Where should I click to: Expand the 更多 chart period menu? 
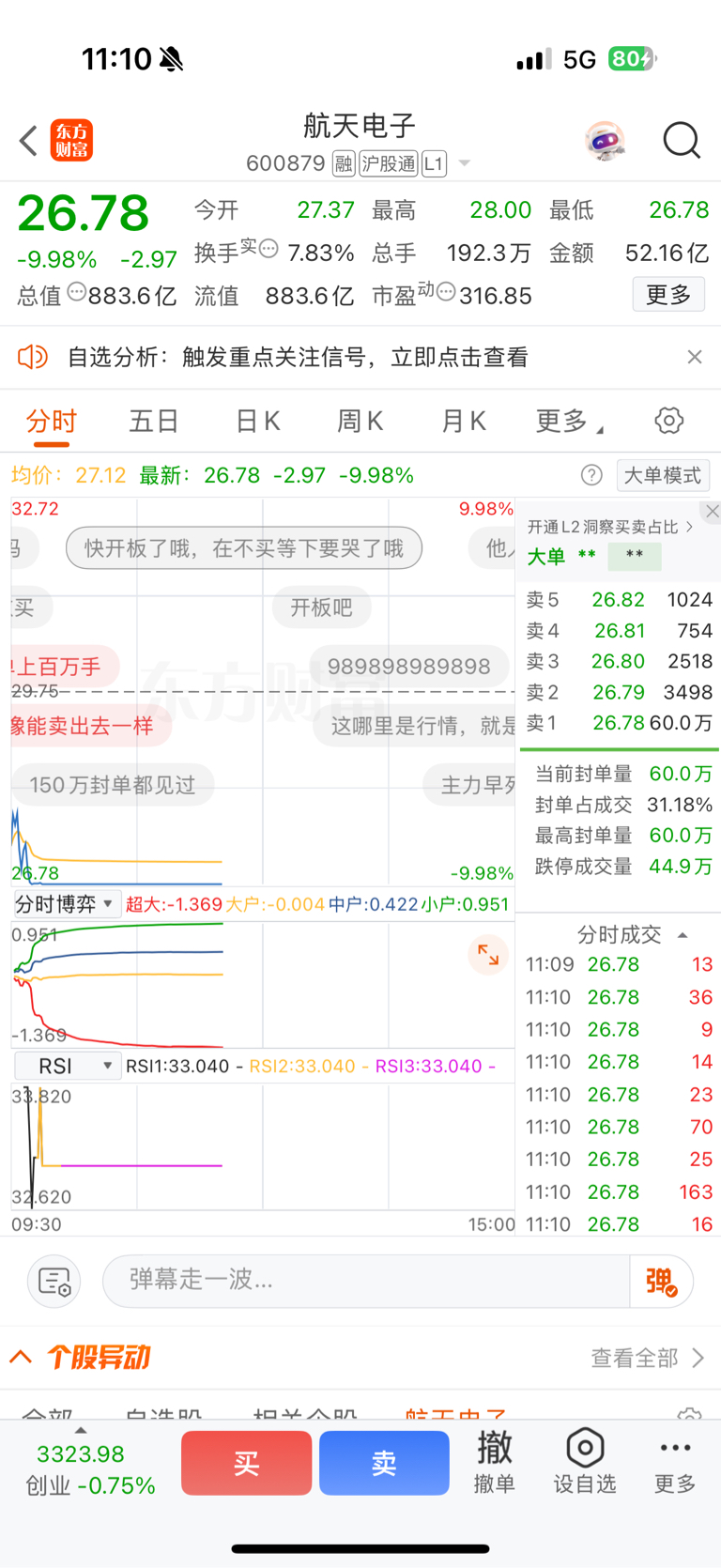coord(569,422)
